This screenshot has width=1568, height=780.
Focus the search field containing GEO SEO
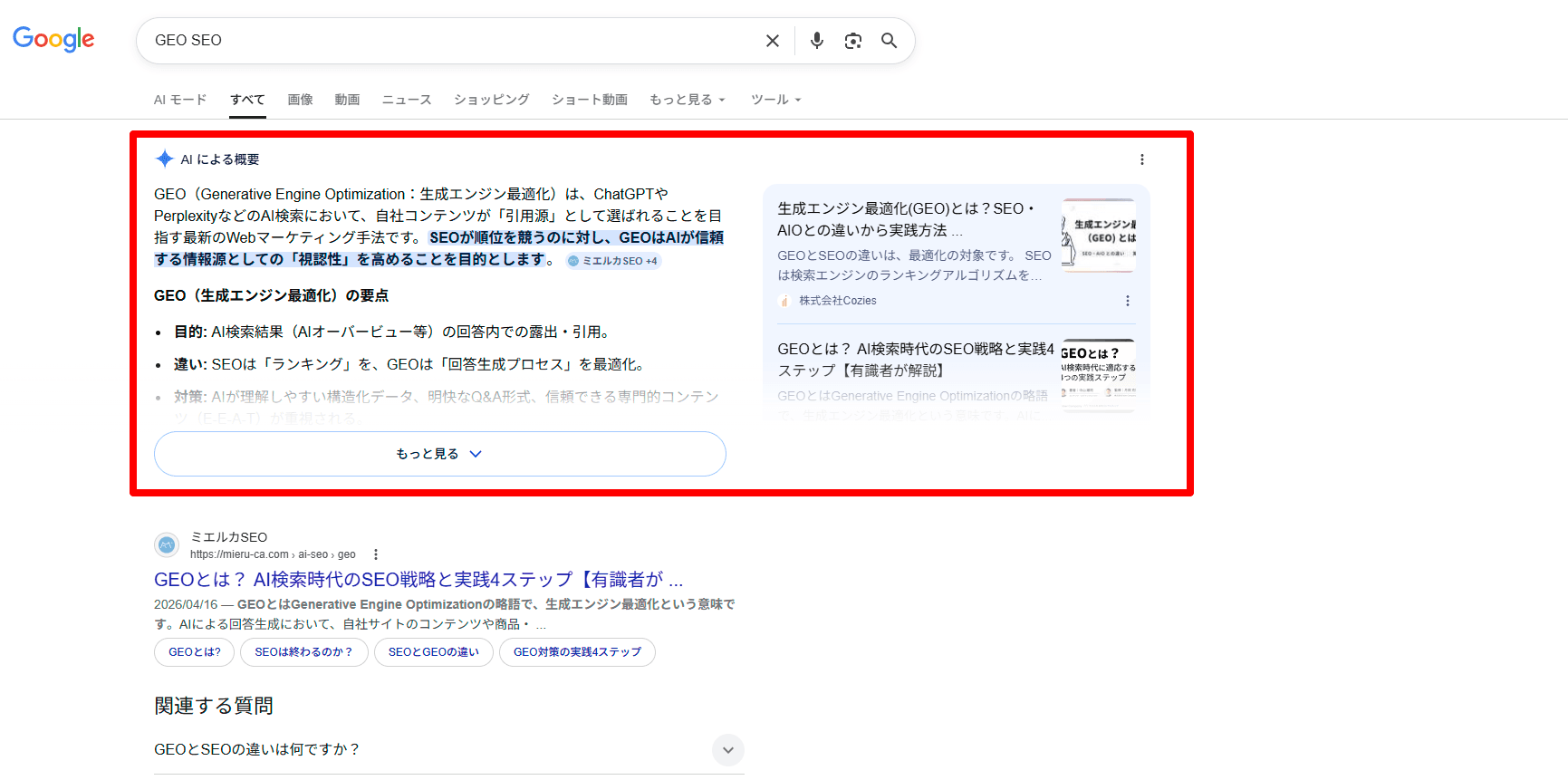(x=453, y=41)
